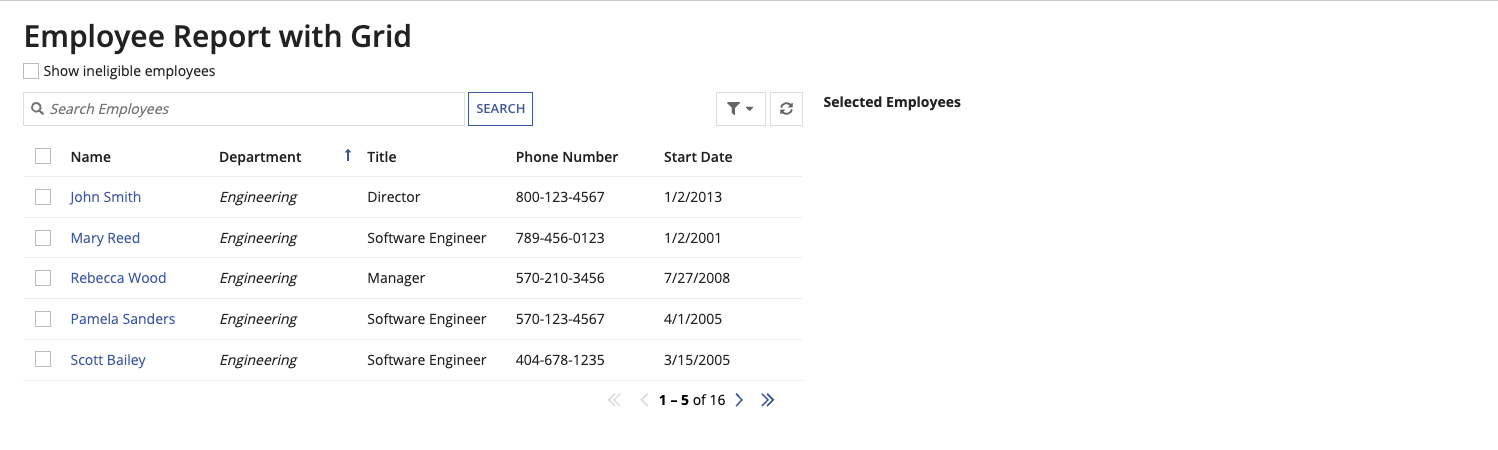The width and height of the screenshot is (1498, 450).
Task: Jump to first page of employees
Action: coord(615,400)
